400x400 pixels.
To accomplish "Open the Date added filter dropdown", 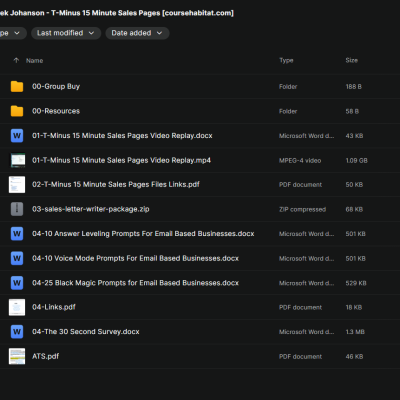I will (137, 33).
